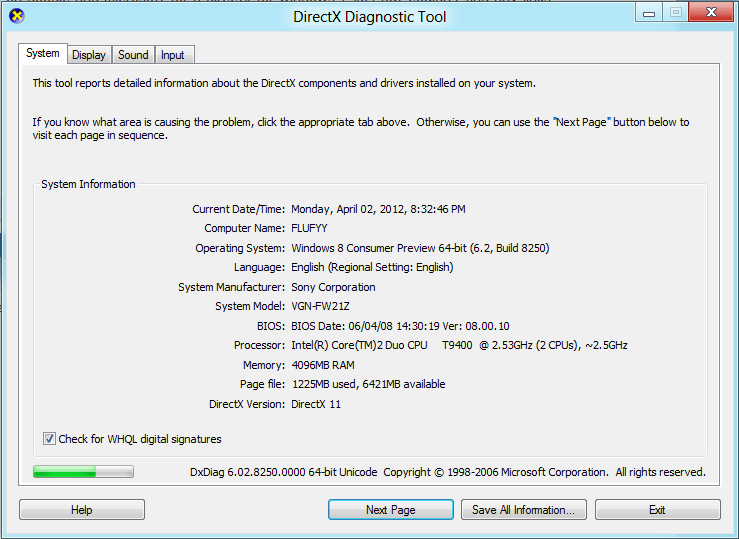Click the Computer Name label

coord(245,228)
